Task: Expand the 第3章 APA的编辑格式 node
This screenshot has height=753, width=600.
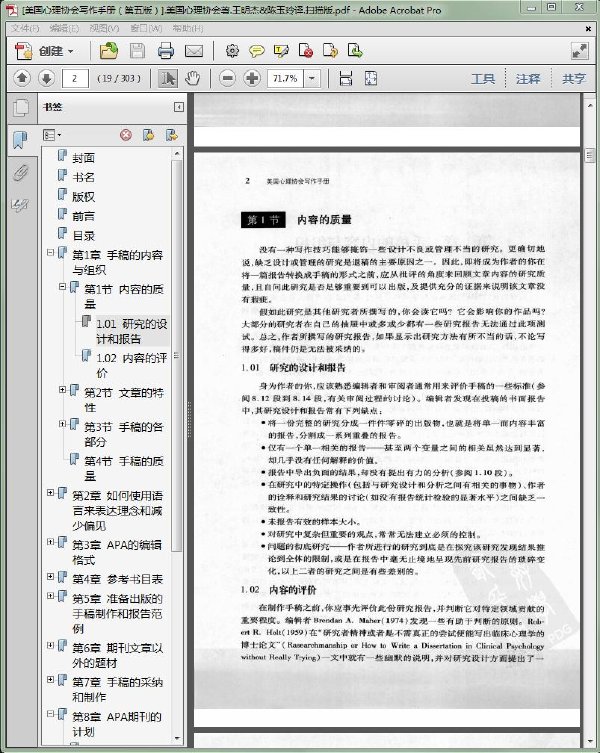Action: click(x=50, y=542)
